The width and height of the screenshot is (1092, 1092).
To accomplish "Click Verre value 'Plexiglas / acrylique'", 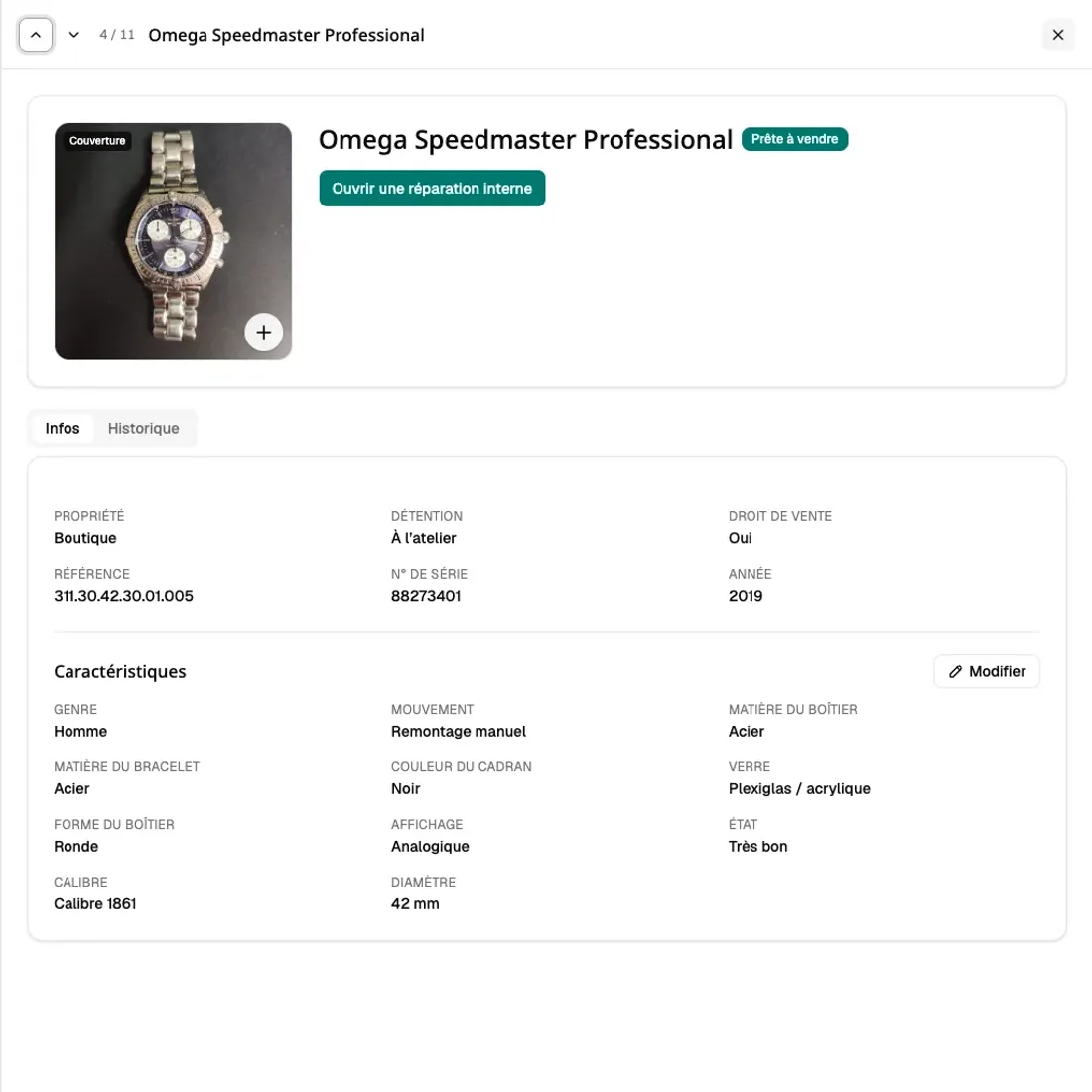I will coord(799,789).
